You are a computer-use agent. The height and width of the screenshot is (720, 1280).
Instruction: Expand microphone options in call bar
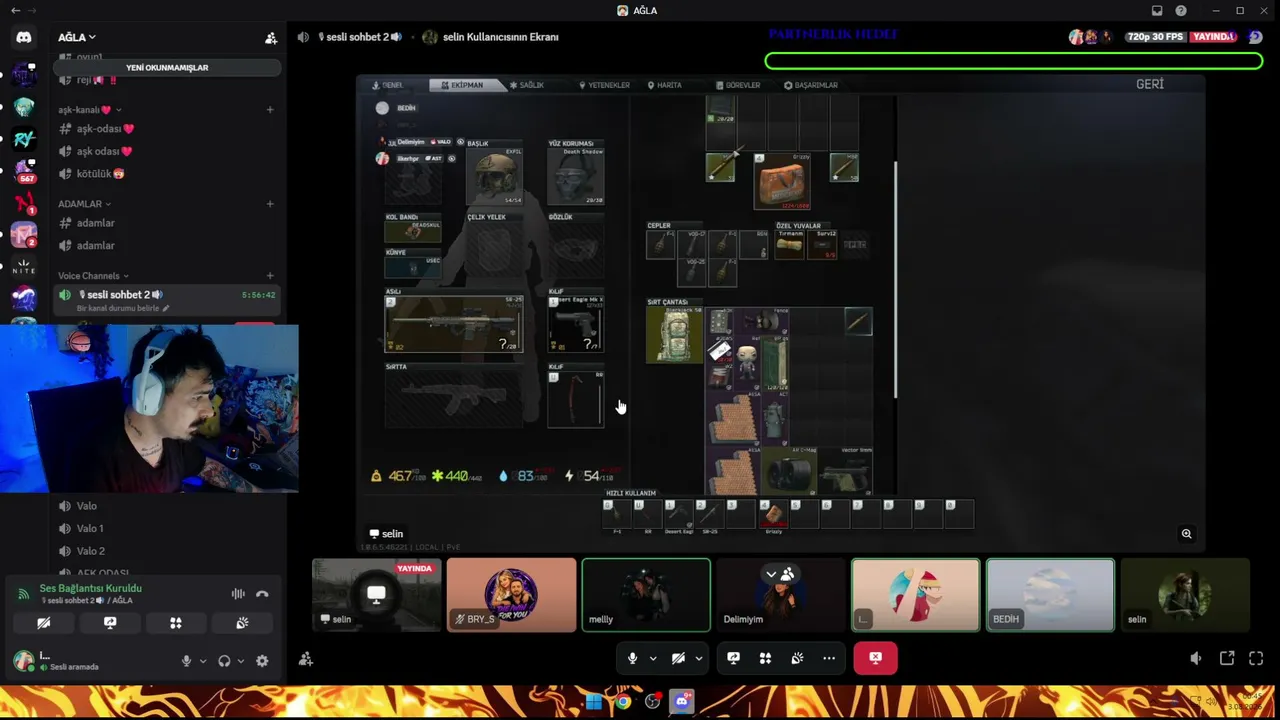coord(653,658)
